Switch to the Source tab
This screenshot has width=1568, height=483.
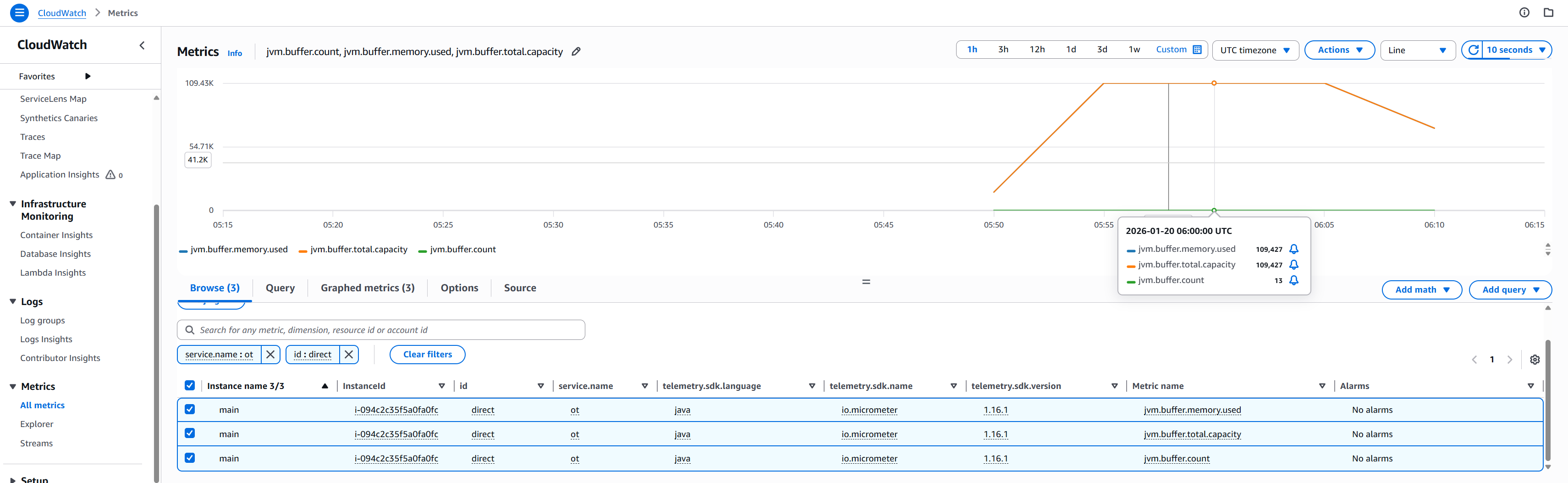[x=519, y=288]
